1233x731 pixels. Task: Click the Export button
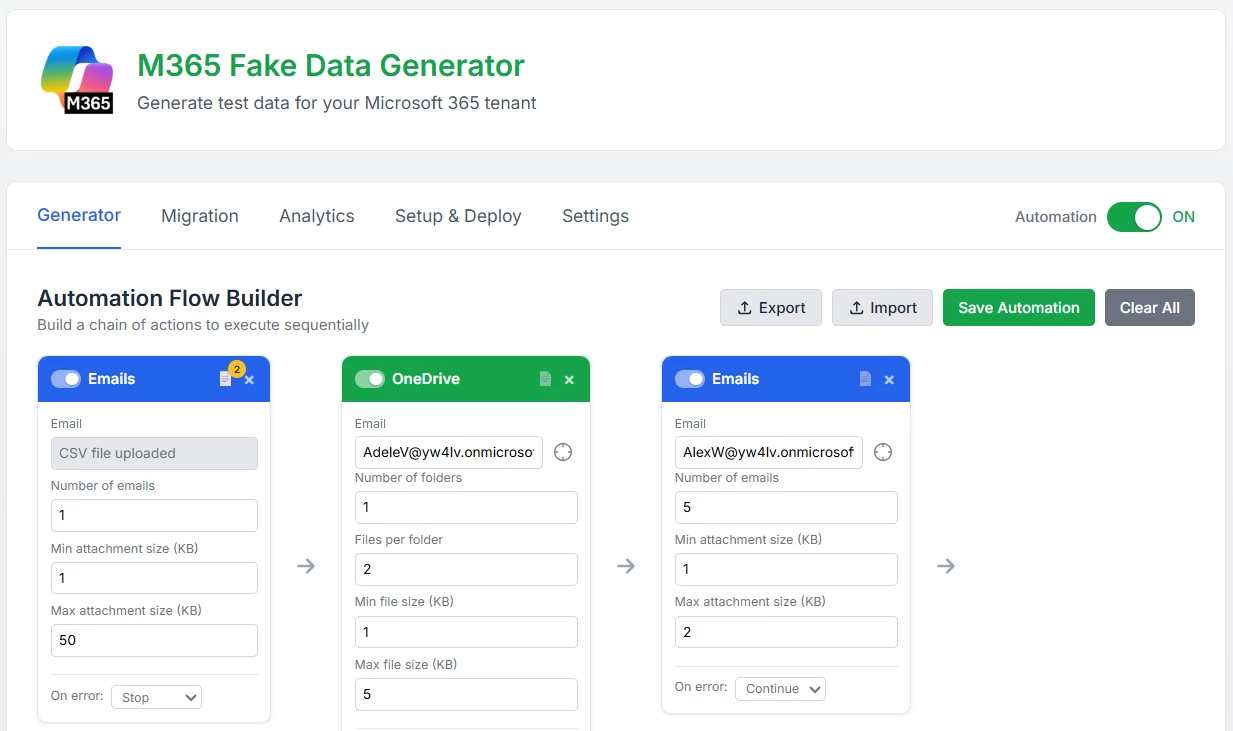coord(771,308)
